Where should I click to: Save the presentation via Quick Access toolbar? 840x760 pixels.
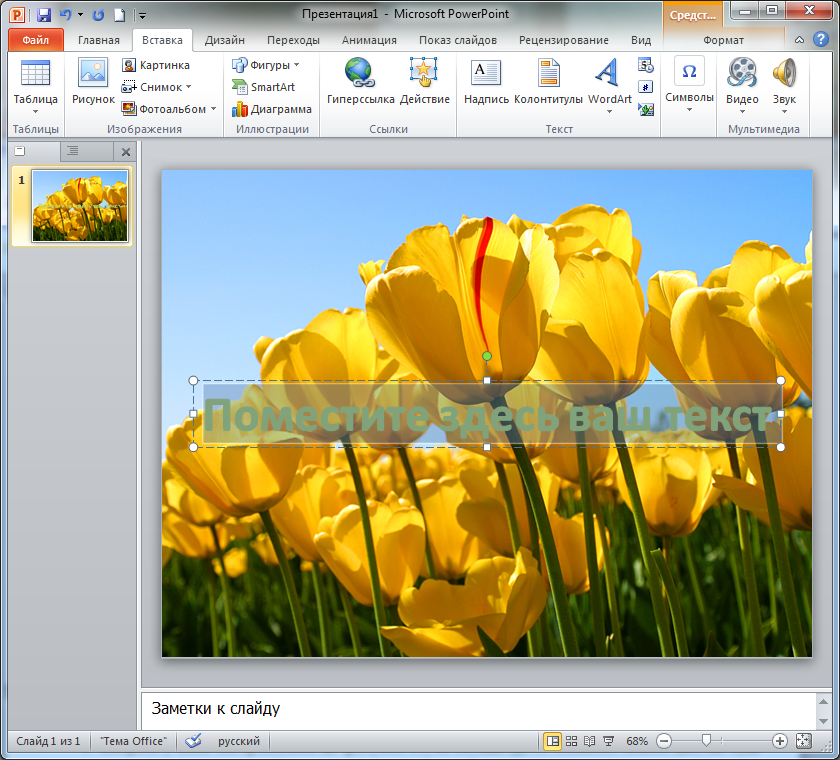(x=44, y=14)
